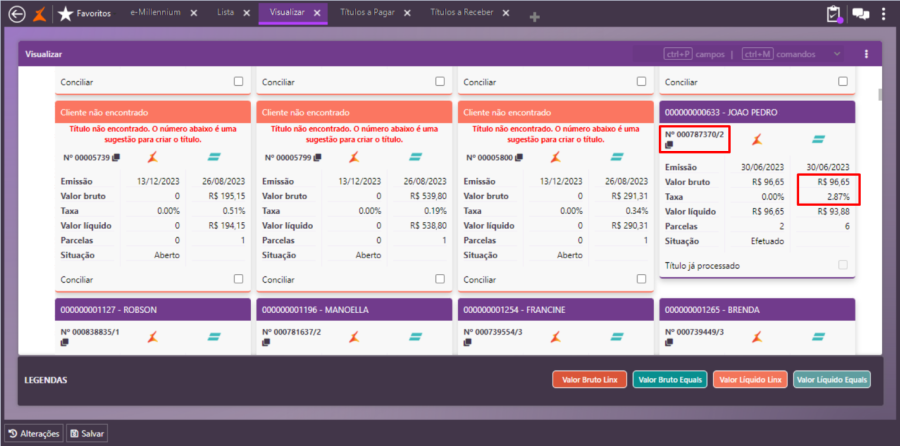Click Valor Líquido Linx legend
The width and height of the screenshot is (900, 446).
click(x=750, y=379)
